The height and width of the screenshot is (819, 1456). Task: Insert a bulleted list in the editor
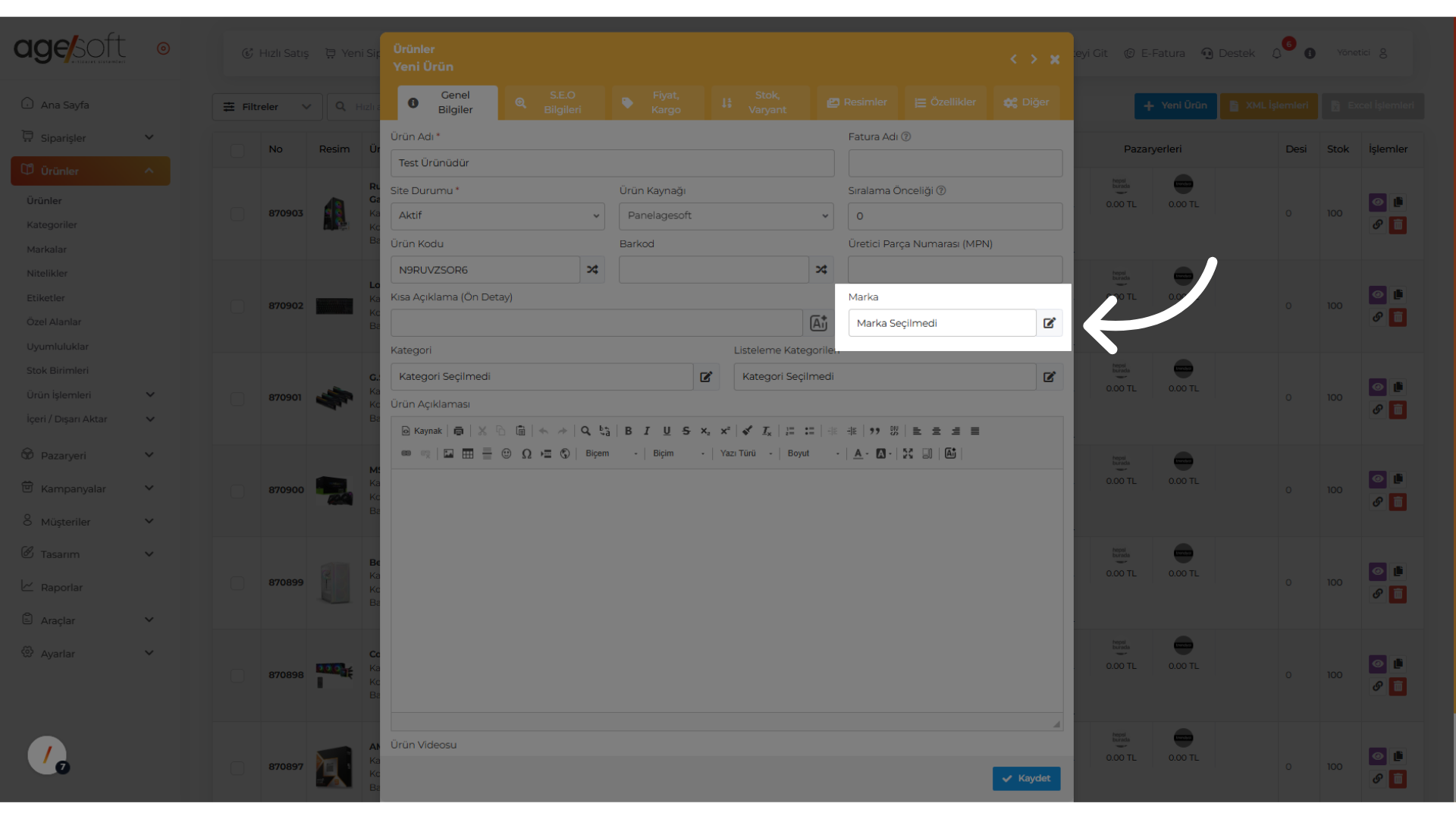tap(809, 431)
